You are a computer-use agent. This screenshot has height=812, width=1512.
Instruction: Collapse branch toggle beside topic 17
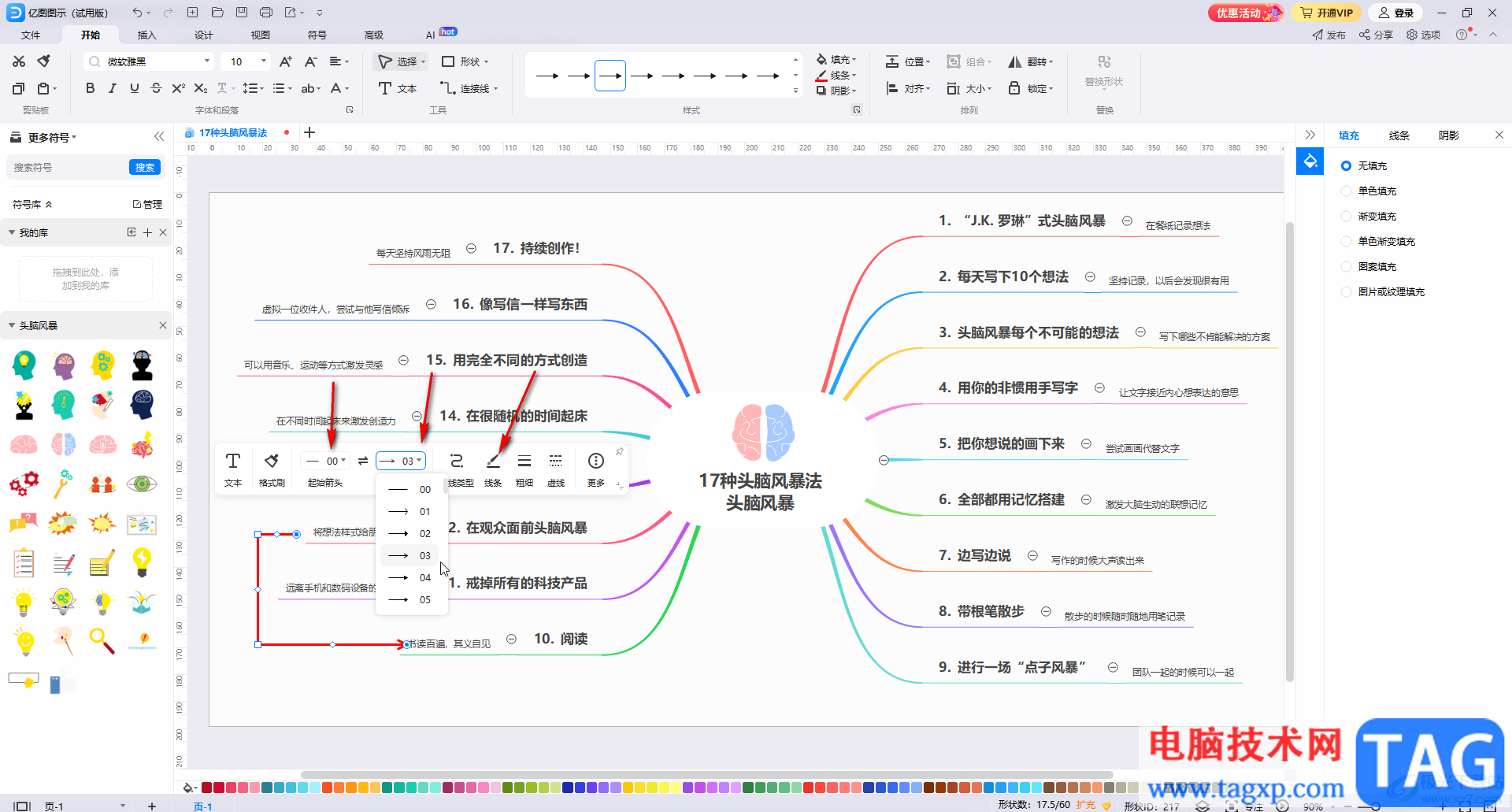471,248
